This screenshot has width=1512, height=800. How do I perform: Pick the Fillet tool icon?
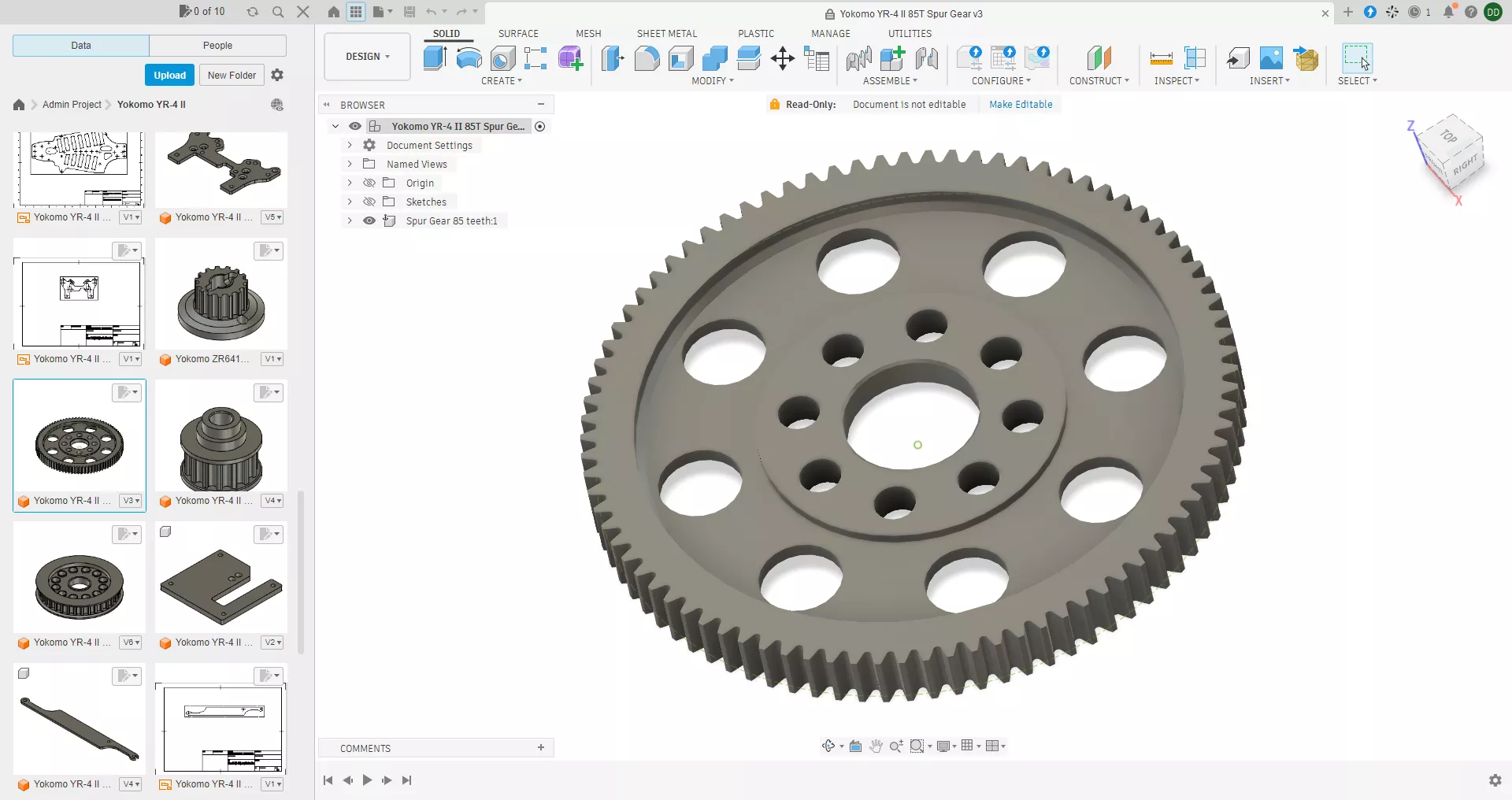[x=647, y=58]
